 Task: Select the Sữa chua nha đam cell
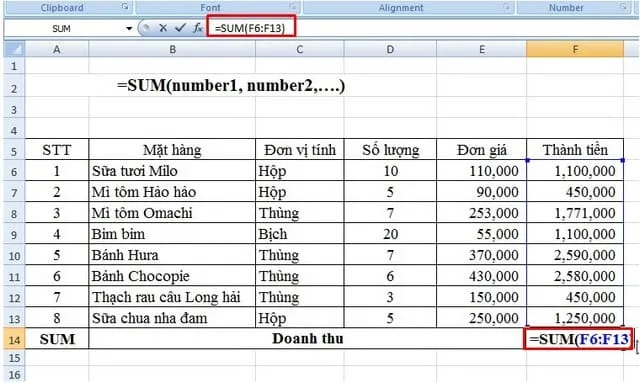click(172, 318)
